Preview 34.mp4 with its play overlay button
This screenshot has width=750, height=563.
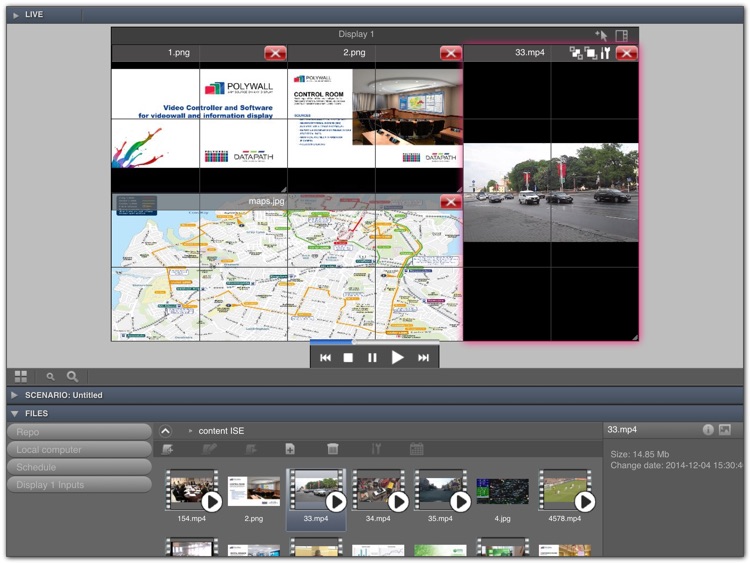pyautogui.click(x=398, y=502)
